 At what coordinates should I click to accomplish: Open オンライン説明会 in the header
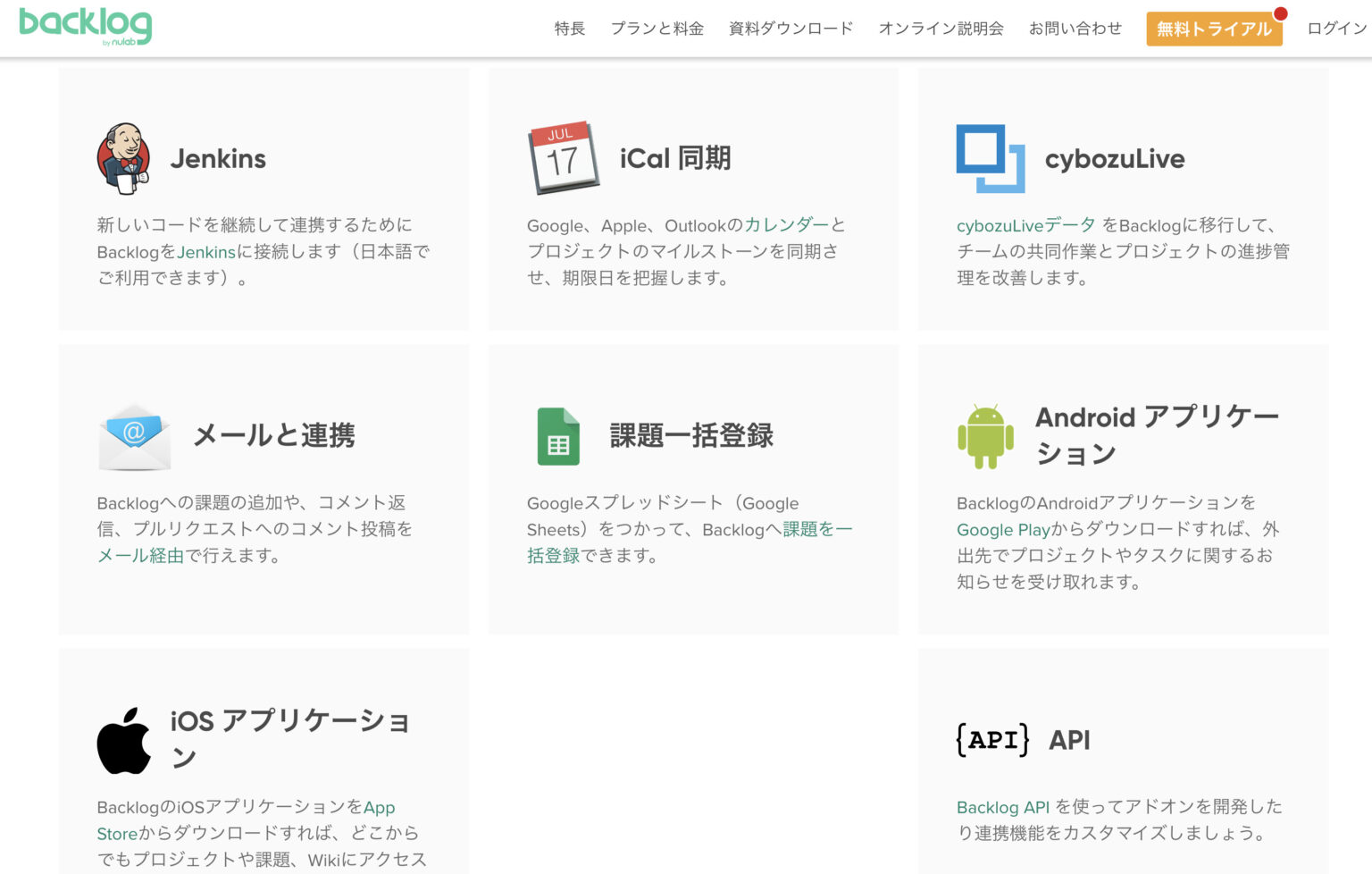(941, 29)
